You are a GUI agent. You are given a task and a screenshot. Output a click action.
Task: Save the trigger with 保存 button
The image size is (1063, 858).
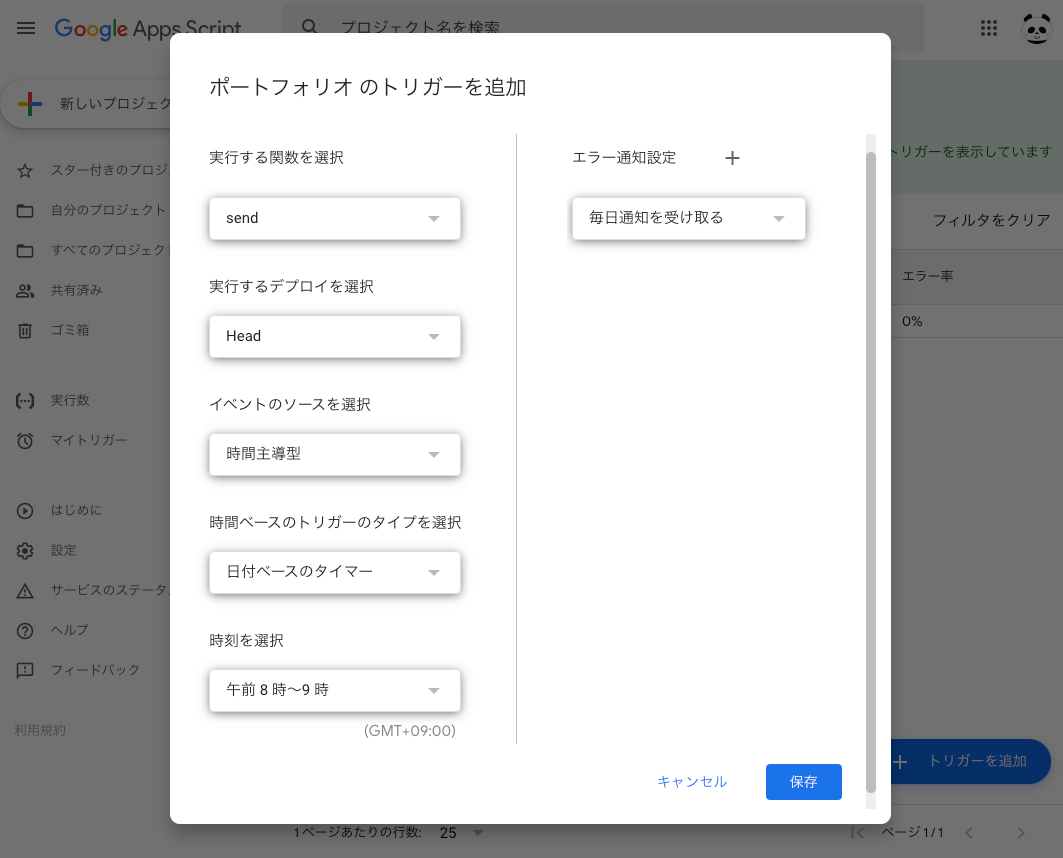click(804, 782)
